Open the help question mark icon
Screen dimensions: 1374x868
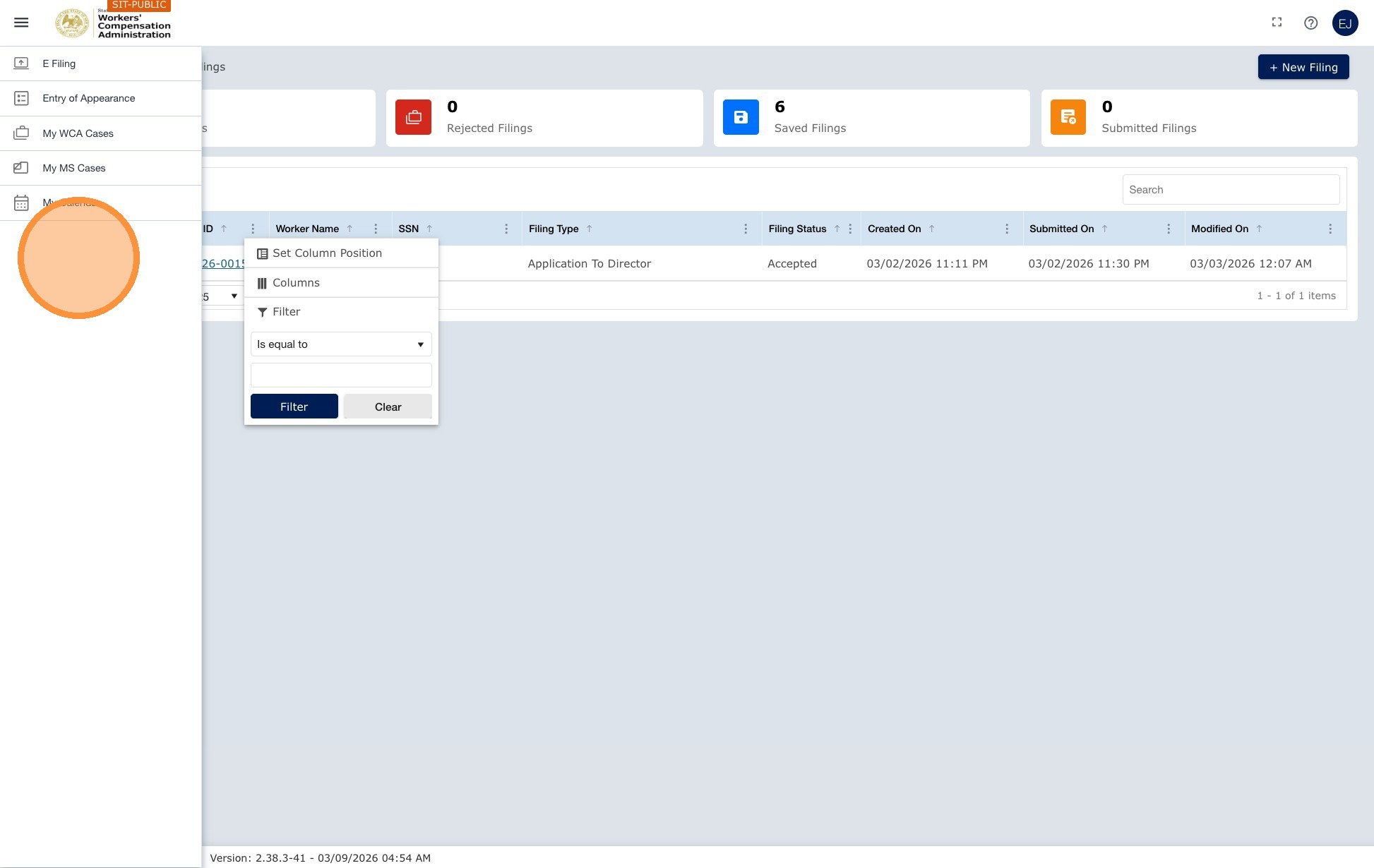tap(1310, 23)
